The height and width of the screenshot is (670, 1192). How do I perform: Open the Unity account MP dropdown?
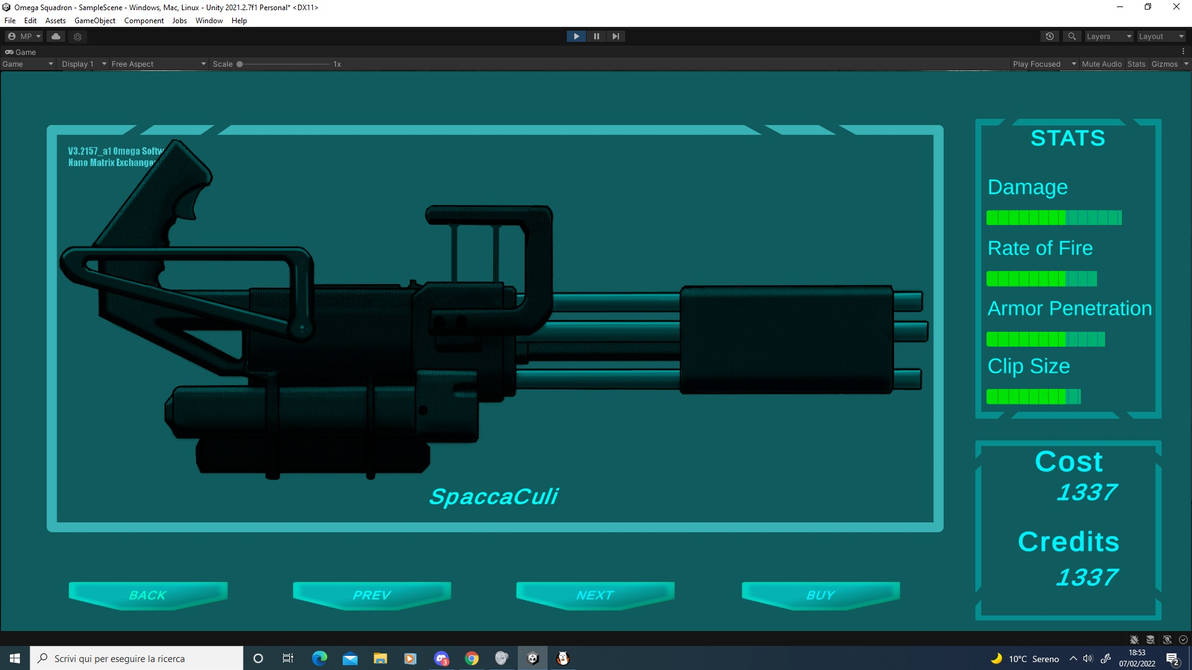click(x=24, y=37)
